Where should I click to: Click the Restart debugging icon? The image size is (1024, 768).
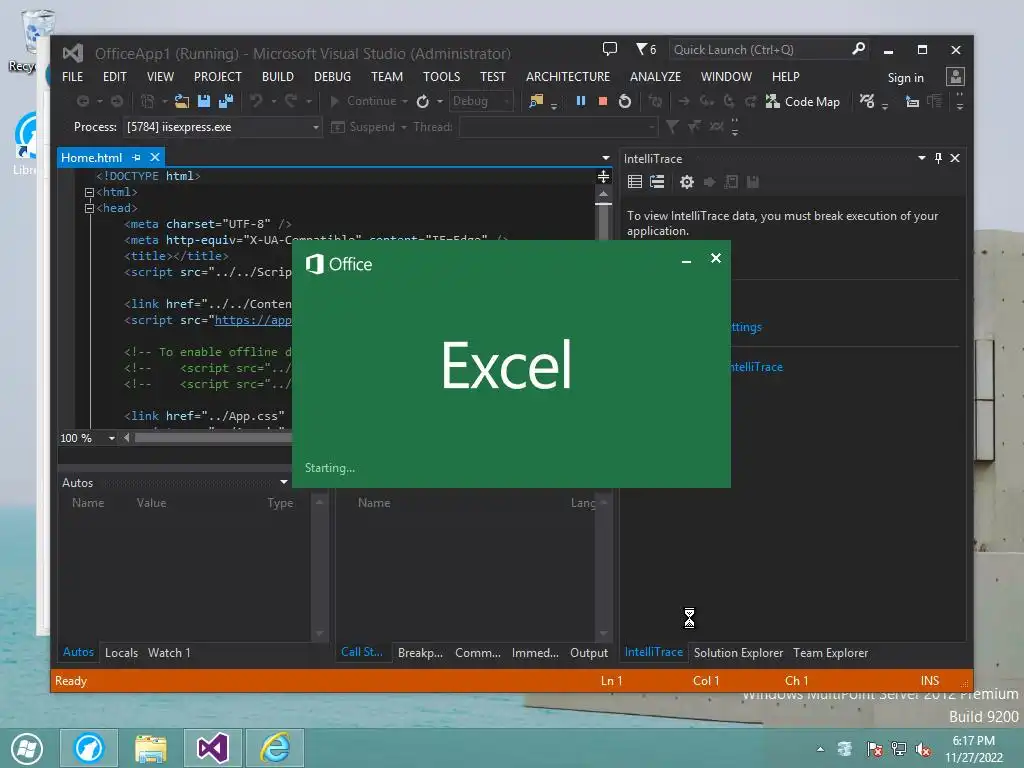pos(625,101)
